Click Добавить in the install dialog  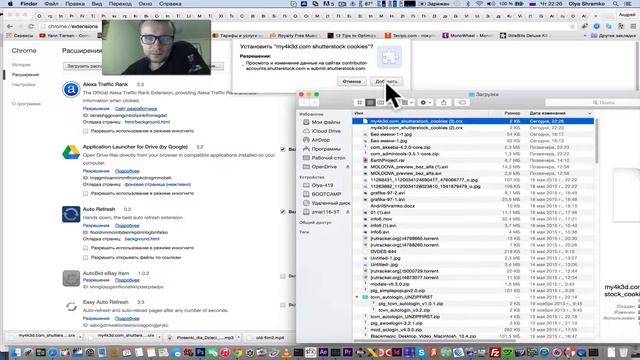pos(386,82)
